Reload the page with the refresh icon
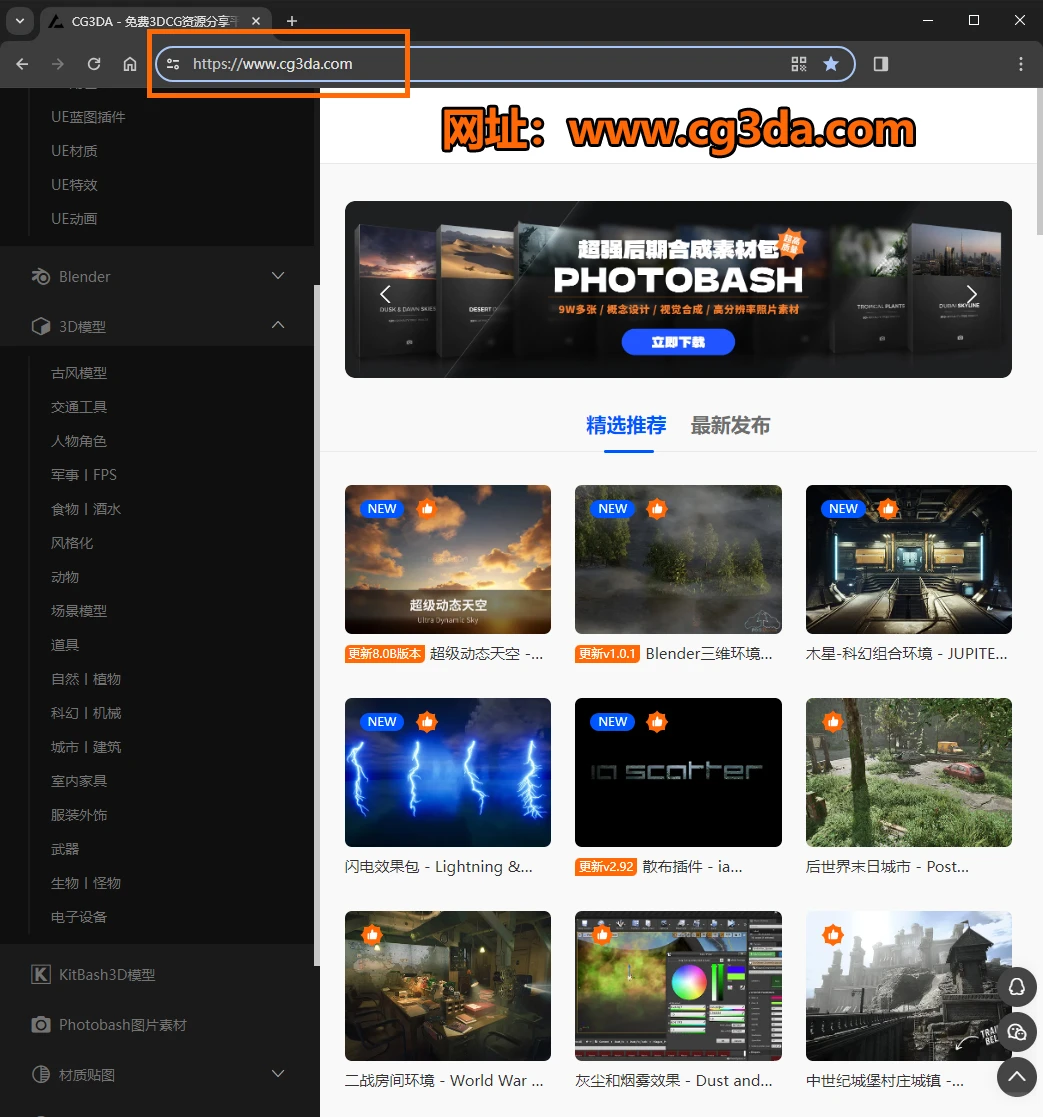This screenshot has height=1117, width=1043. click(94, 64)
